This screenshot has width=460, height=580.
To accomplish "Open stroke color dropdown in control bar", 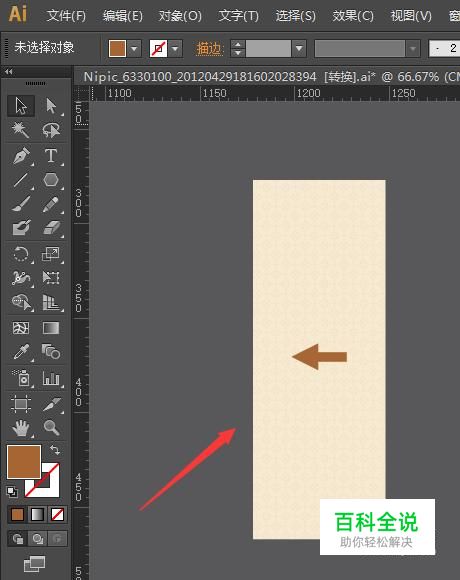I will [175, 48].
